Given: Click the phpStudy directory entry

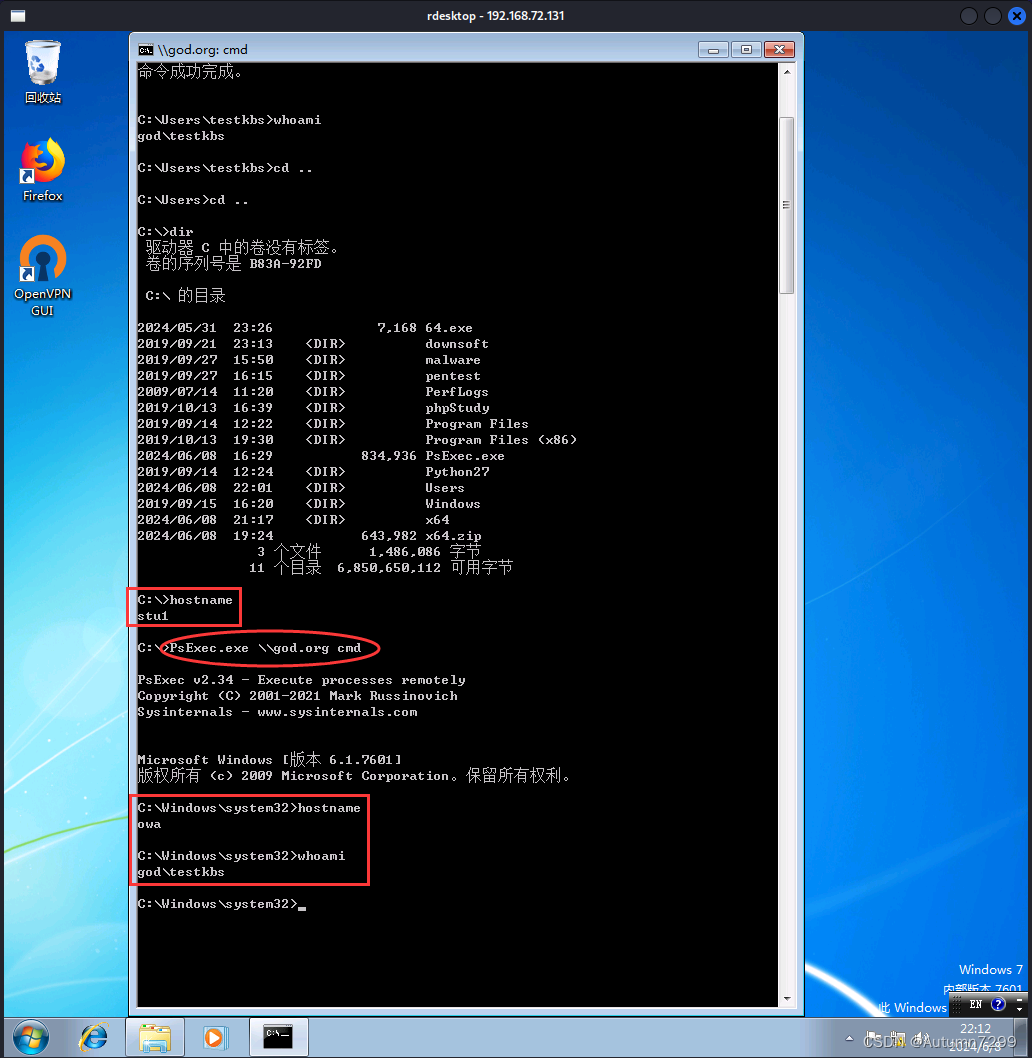Looking at the screenshot, I should point(457,408).
